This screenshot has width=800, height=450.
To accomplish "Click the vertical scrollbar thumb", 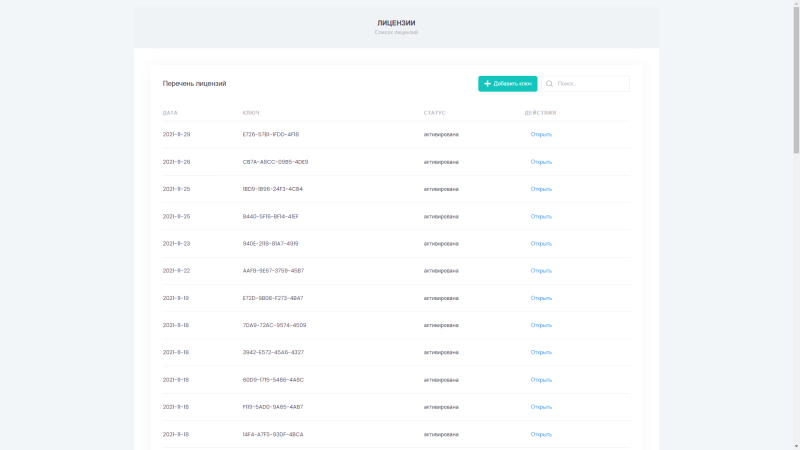I will tap(796, 80).
